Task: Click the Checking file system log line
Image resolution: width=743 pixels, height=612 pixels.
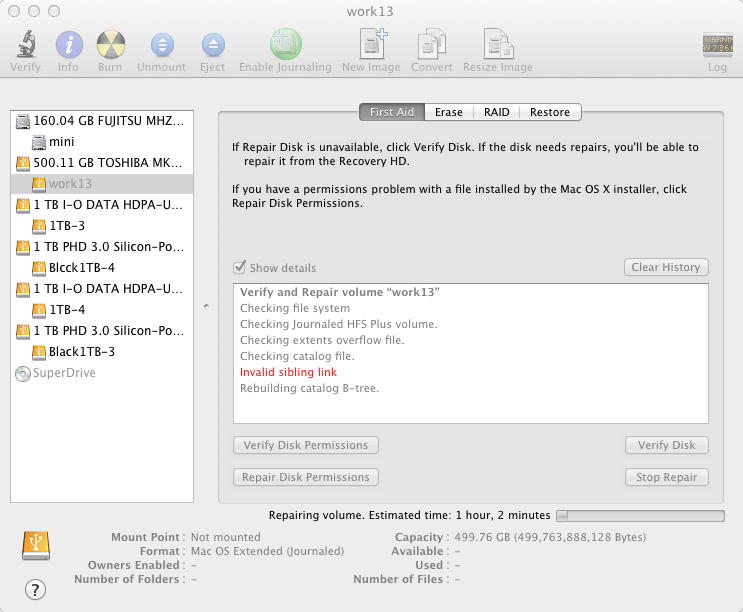Action: (295, 308)
